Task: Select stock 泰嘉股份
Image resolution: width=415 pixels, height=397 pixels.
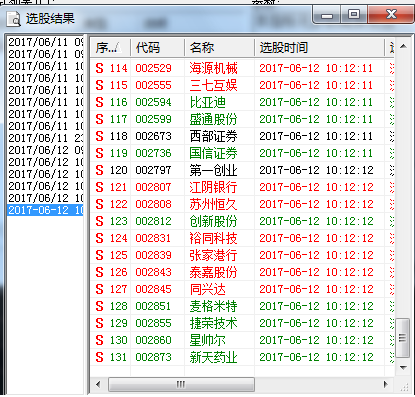Action: [213, 272]
